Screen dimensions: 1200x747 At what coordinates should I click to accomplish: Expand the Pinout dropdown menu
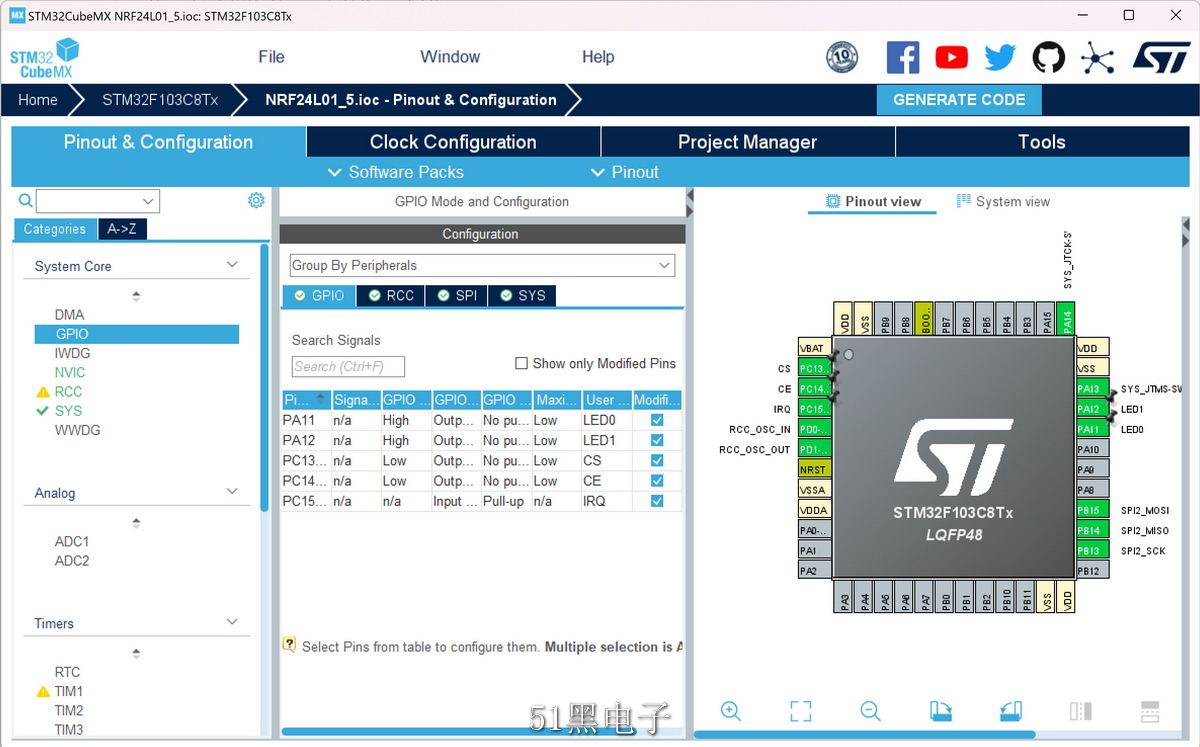625,172
